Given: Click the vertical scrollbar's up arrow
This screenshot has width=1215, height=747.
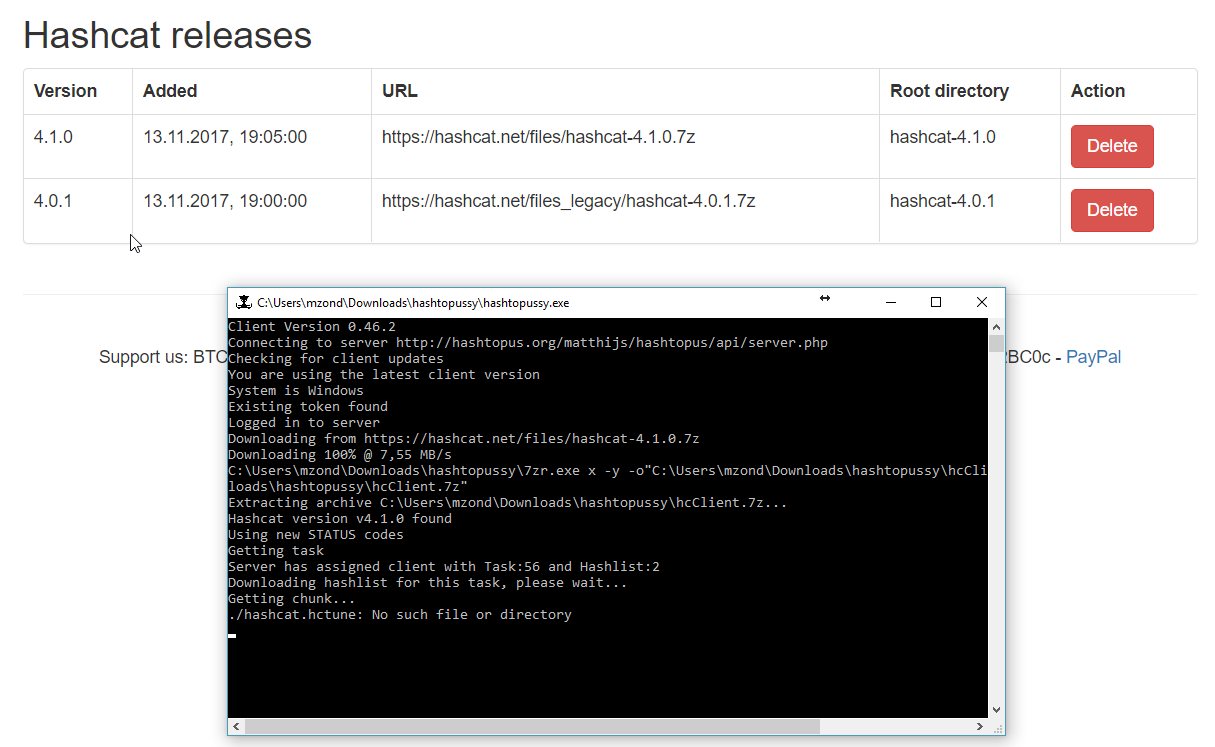Looking at the screenshot, I should tap(996, 325).
